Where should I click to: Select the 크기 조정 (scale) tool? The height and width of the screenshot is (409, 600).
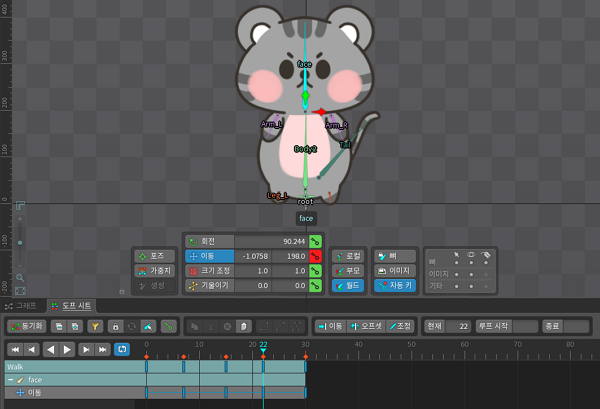[210, 271]
